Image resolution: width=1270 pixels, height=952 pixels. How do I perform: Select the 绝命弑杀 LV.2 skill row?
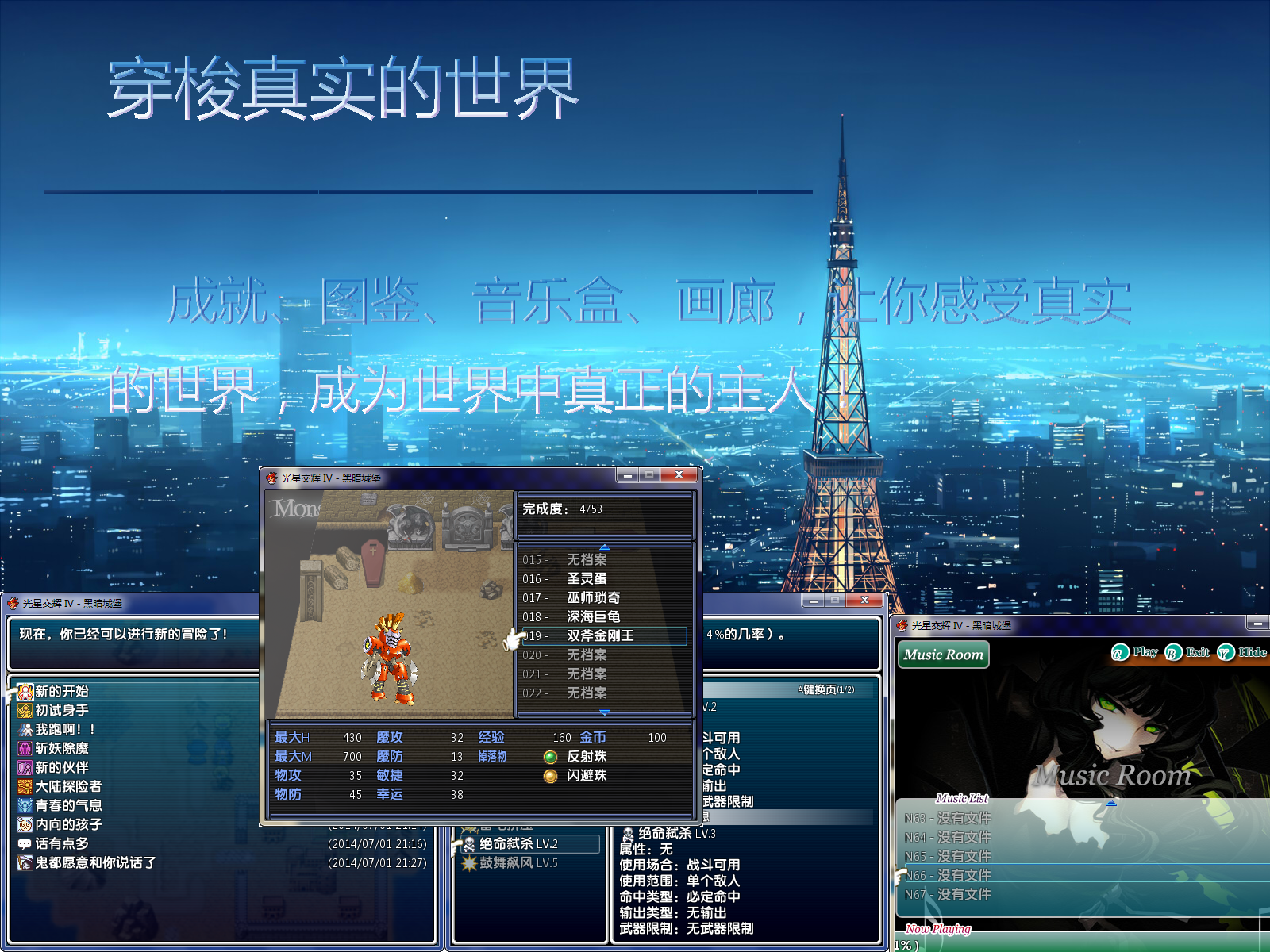530,844
